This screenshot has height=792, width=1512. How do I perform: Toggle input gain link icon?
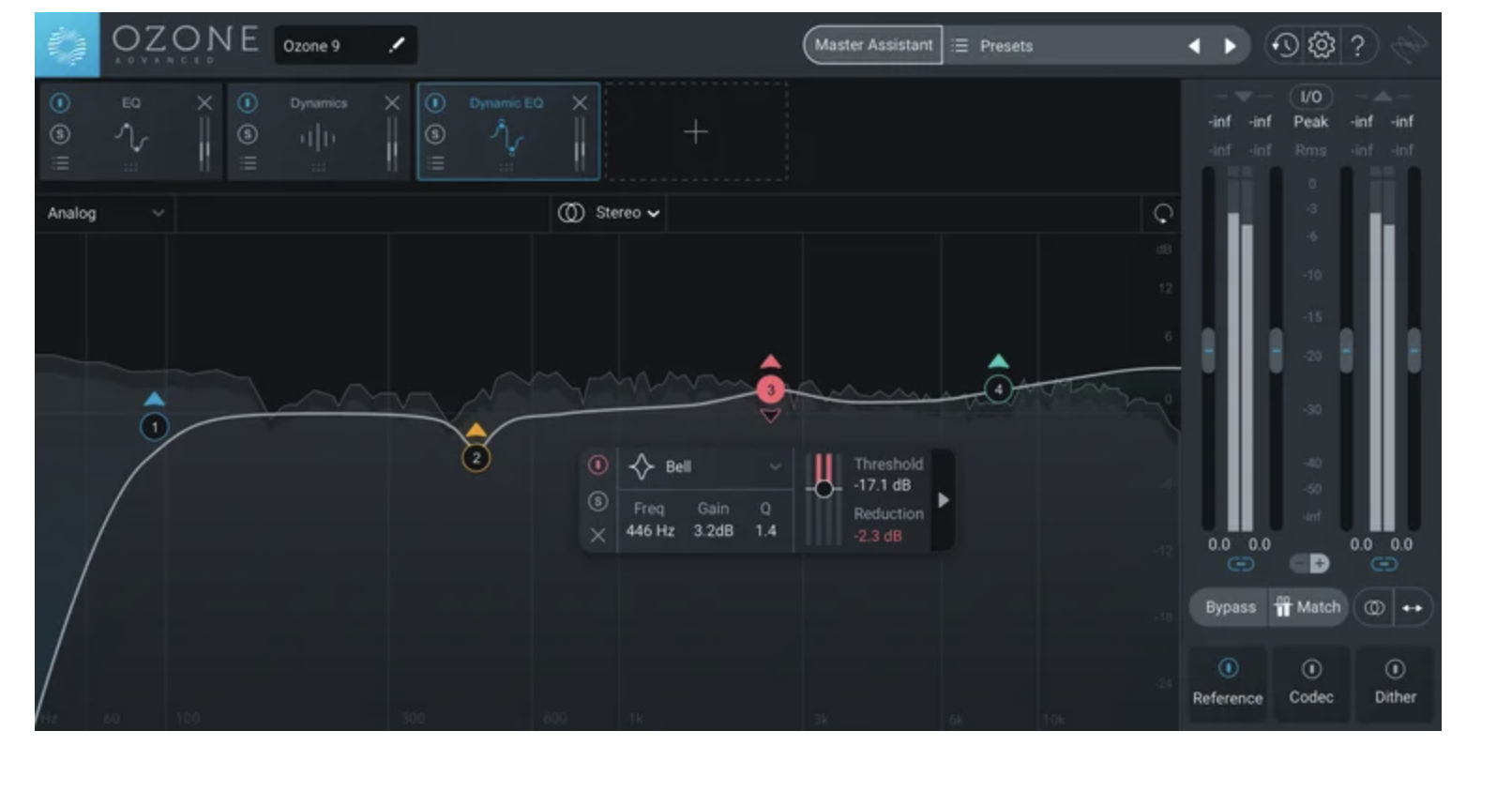click(x=1240, y=564)
